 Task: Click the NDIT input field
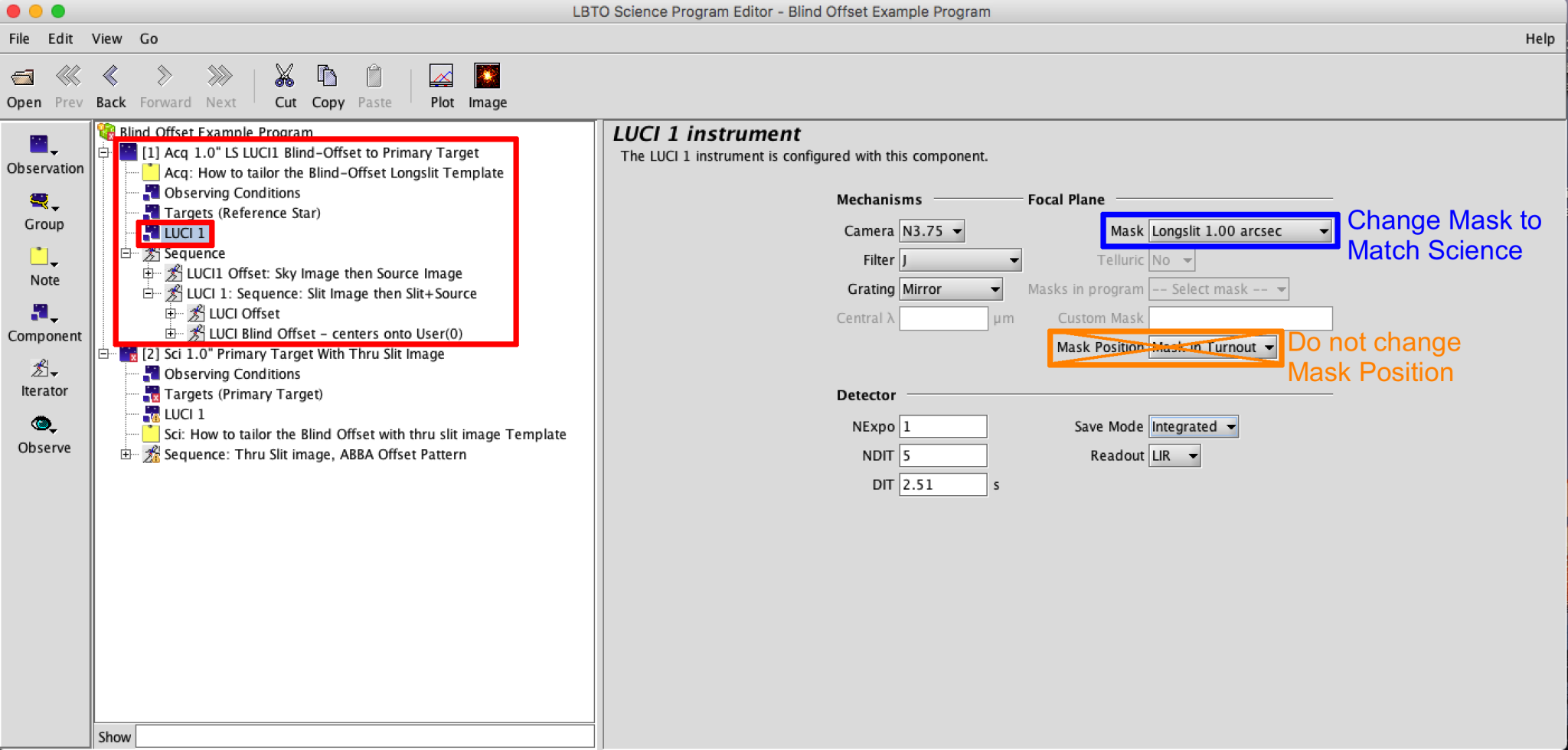pyautogui.click(x=943, y=455)
